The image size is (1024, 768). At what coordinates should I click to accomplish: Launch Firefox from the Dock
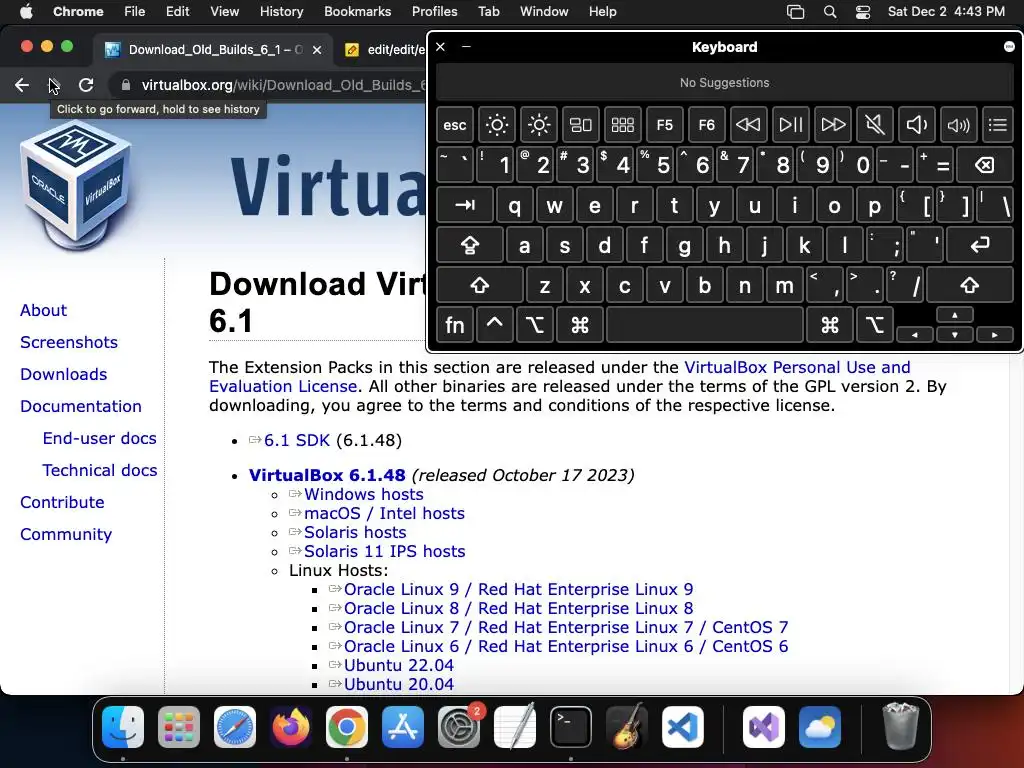[291, 727]
